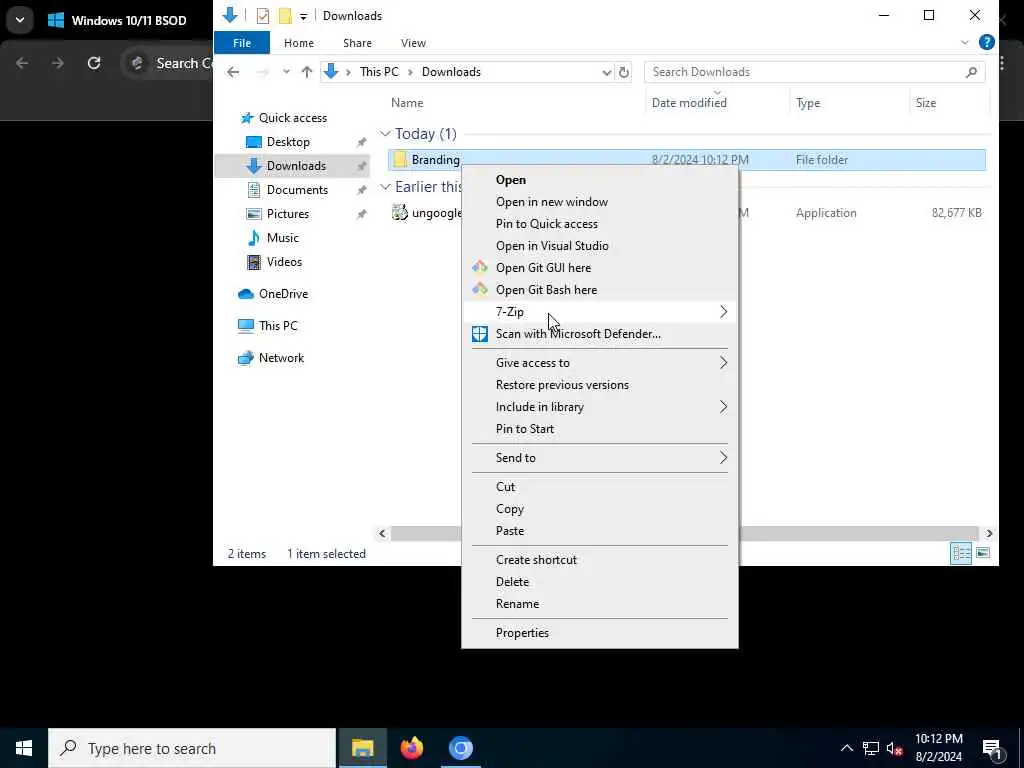The height and width of the screenshot is (768, 1024).
Task: Click the Documents icon in sidebar
Action: point(253,190)
